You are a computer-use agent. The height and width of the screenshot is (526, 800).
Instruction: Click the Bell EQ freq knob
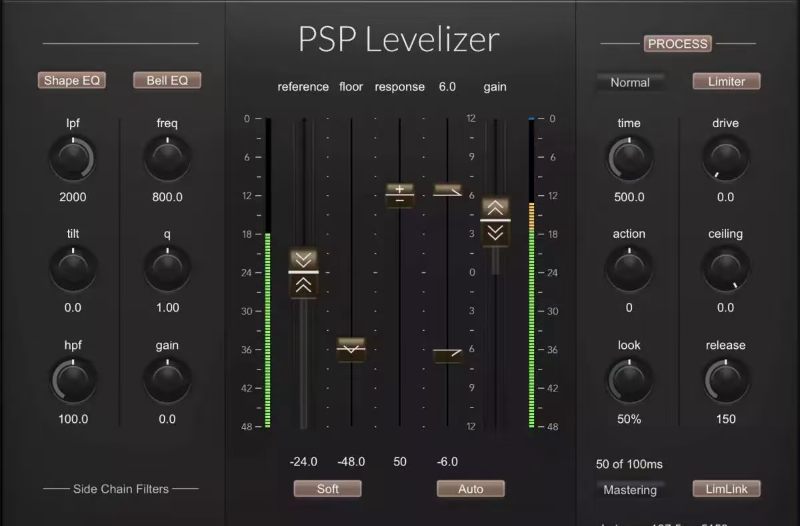[167, 159]
